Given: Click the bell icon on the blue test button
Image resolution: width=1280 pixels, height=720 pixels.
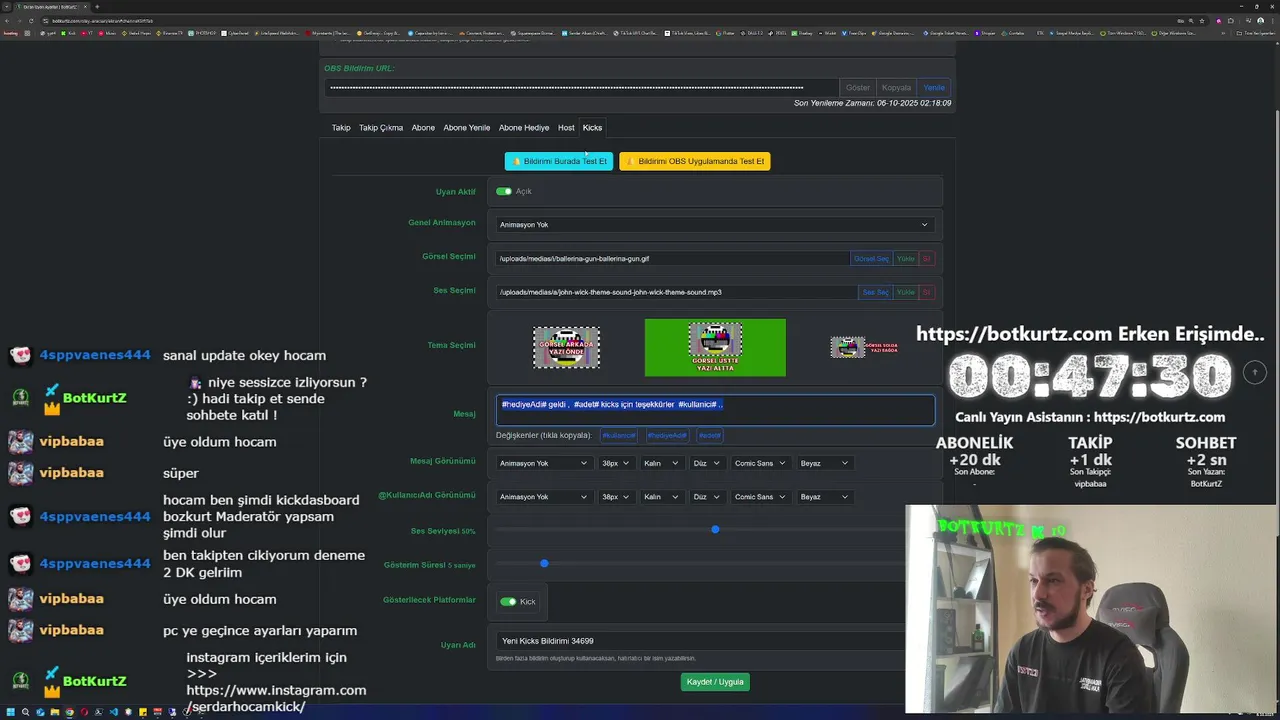Looking at the screenshot, I should coord(517,161).
